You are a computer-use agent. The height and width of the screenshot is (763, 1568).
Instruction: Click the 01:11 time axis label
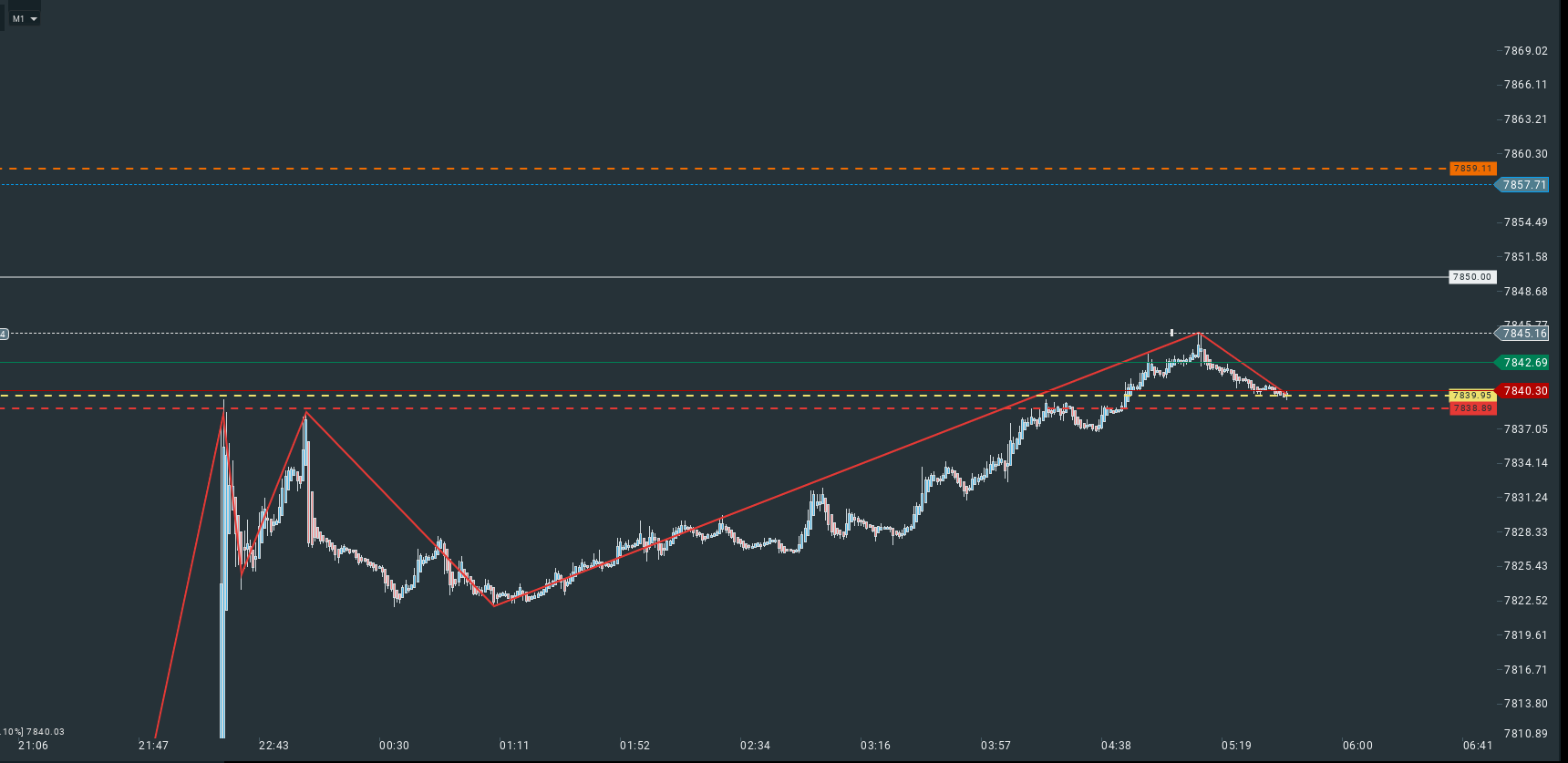tap(514, 746)
